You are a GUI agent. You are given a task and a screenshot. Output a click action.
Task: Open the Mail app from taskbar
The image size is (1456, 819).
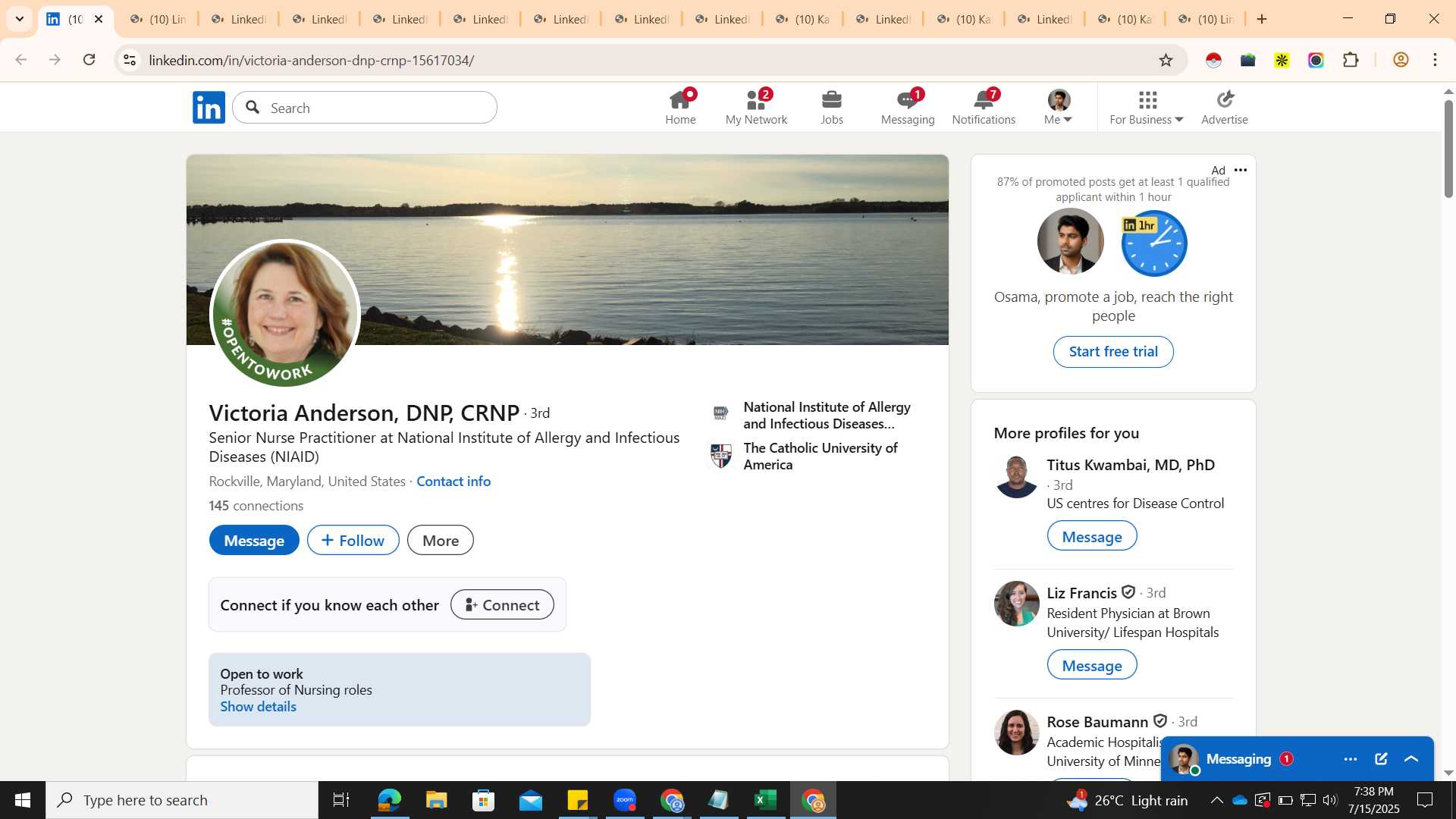530,800
